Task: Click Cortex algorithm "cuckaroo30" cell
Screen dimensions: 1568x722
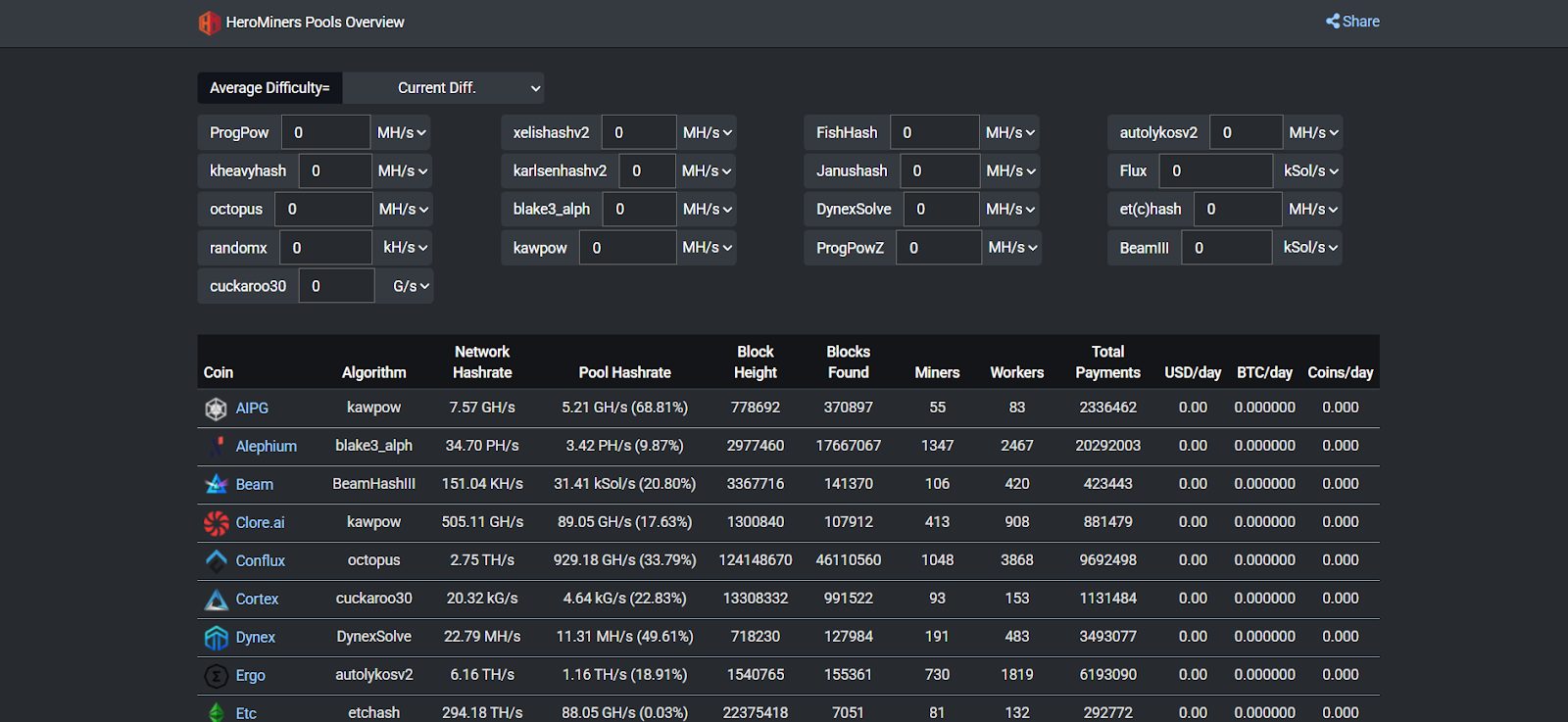Action: tap(373, 599)
